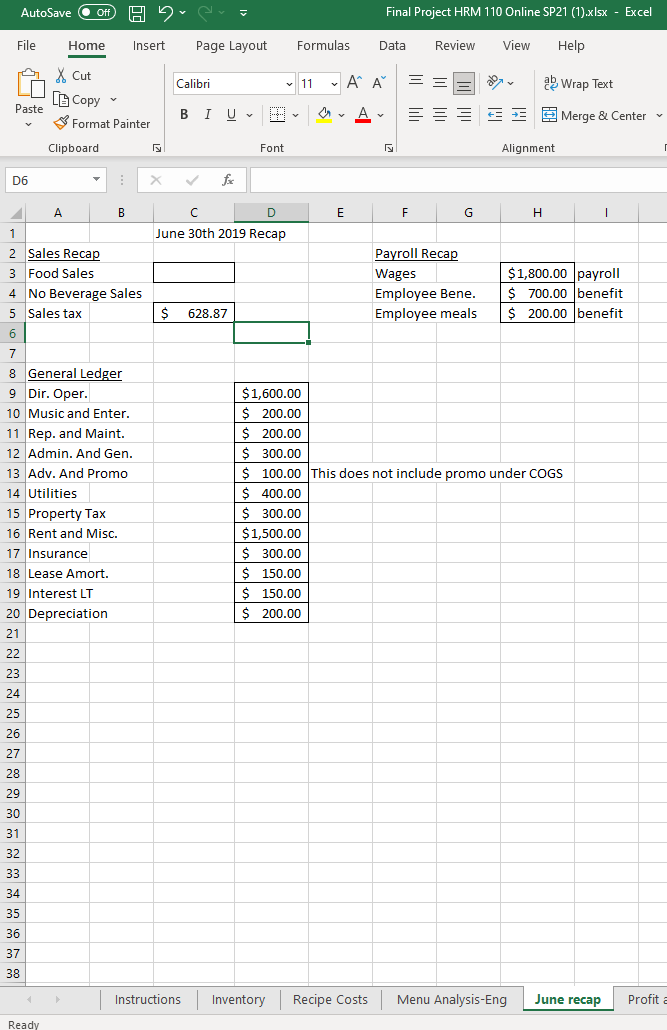This screenshot has width=667, height=1030.
Task: Open the Font settings dialog launcher
Action: pyautogui.click(x=389, y=148)
